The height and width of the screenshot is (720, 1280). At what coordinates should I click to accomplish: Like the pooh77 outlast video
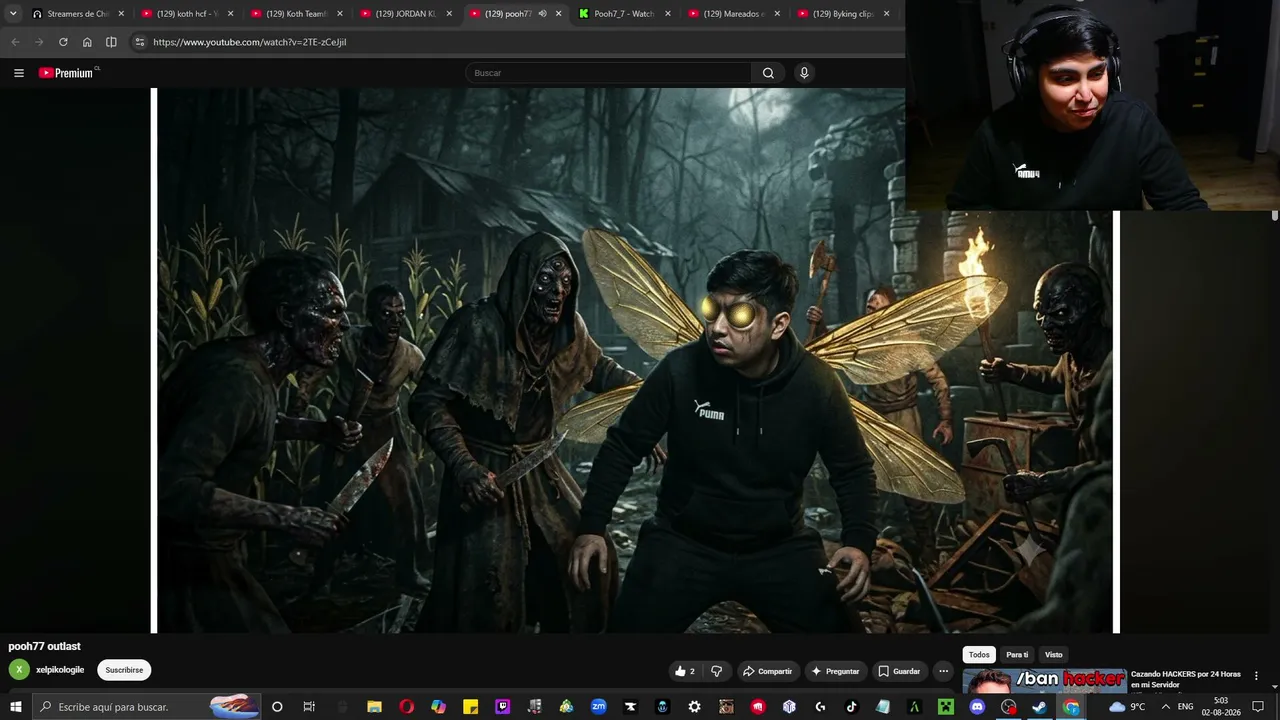(685, 671)
